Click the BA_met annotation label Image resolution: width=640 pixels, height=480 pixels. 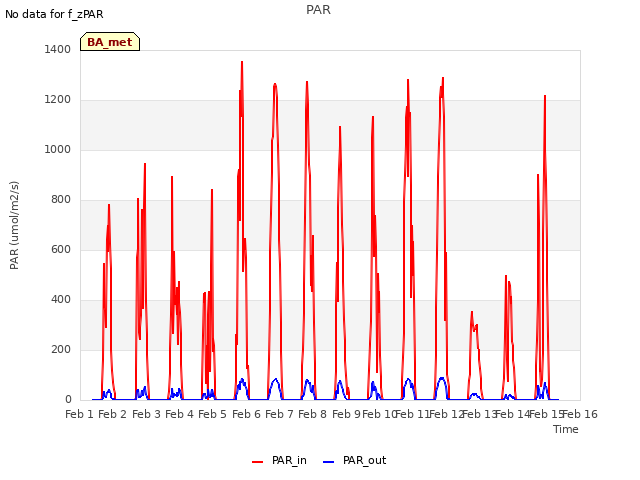click(110, 42)
